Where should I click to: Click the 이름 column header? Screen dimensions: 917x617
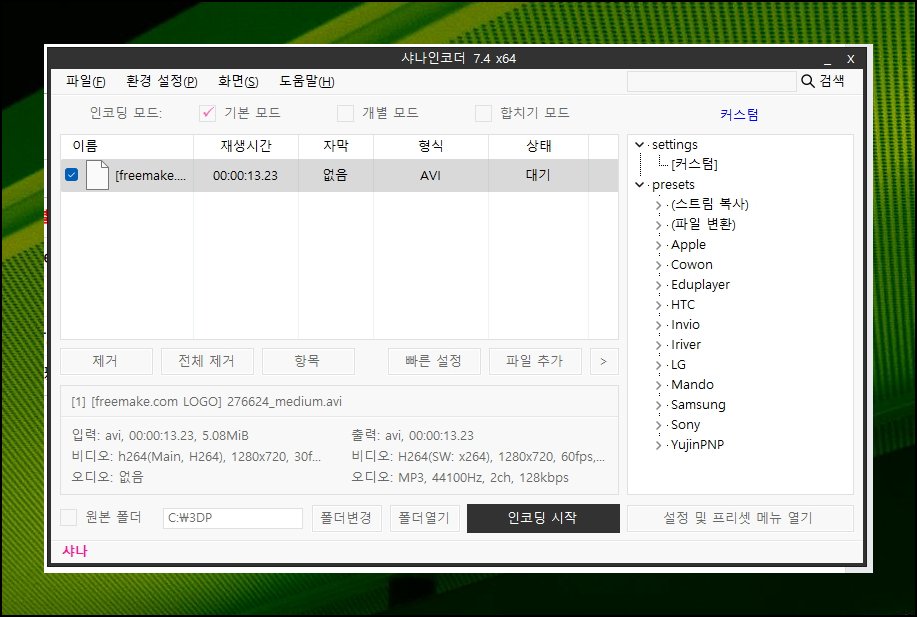127,146
